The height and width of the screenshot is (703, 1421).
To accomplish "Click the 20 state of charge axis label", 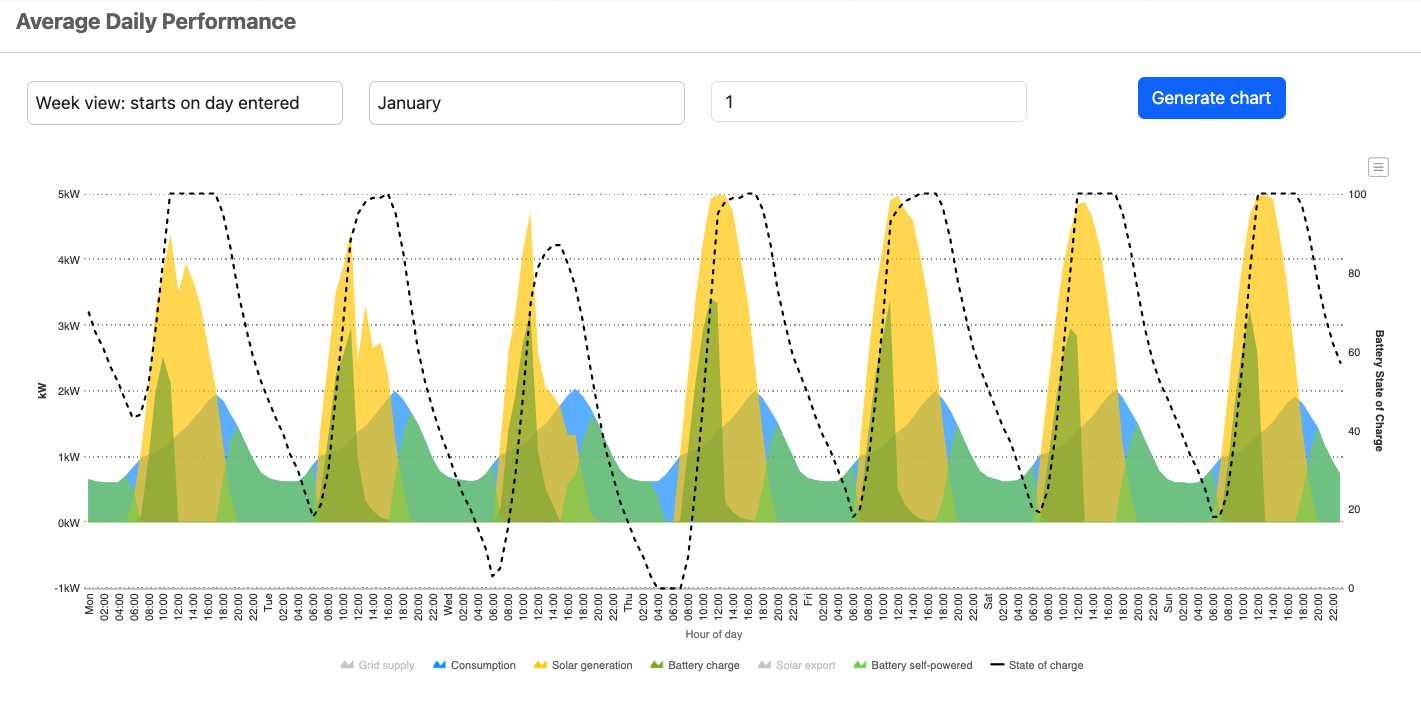I will tap(1354, 509).
